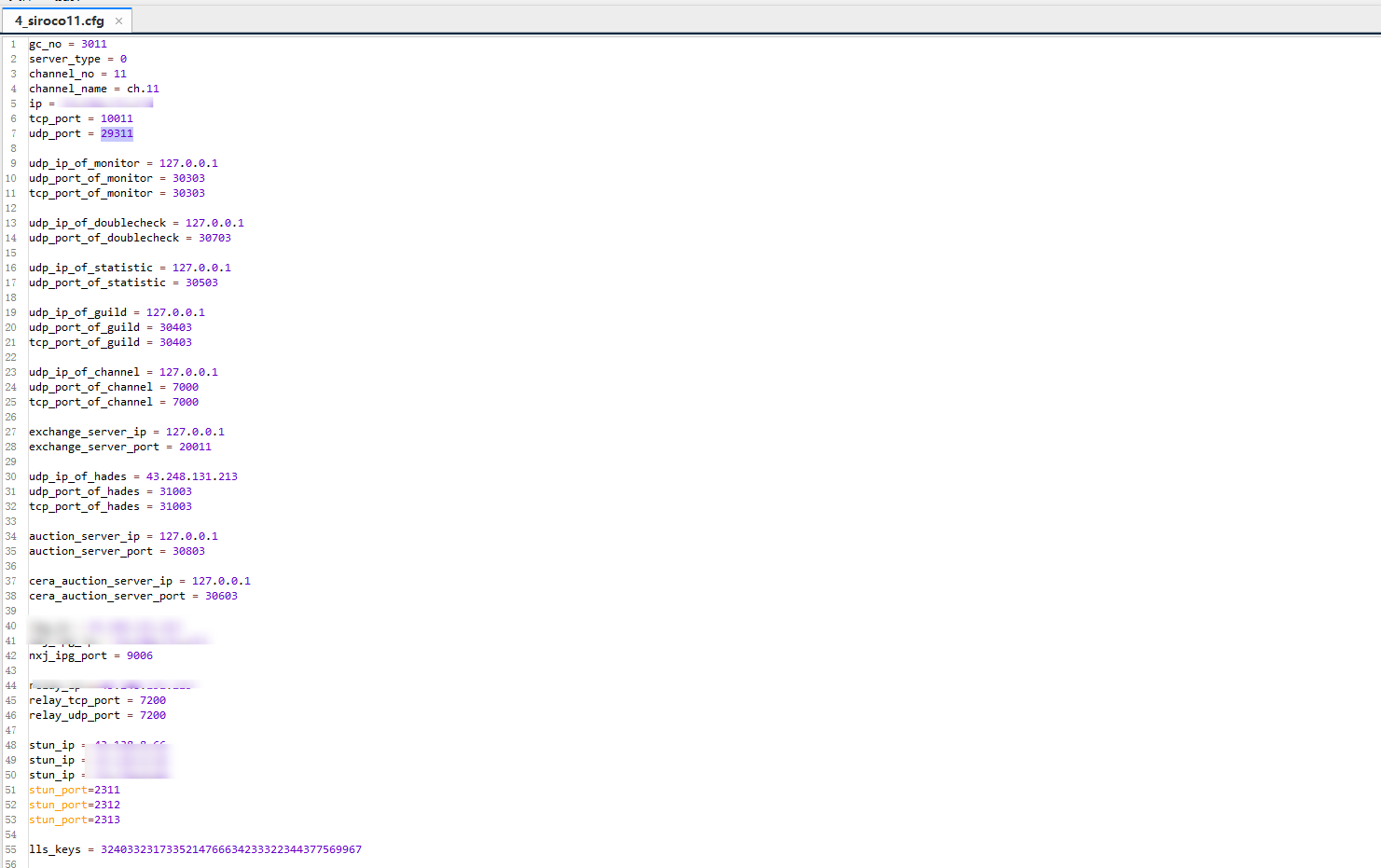Select the 4_siroco11.cfg file tab
This screenshot has height=868, width=1381.
click(60, 21)
